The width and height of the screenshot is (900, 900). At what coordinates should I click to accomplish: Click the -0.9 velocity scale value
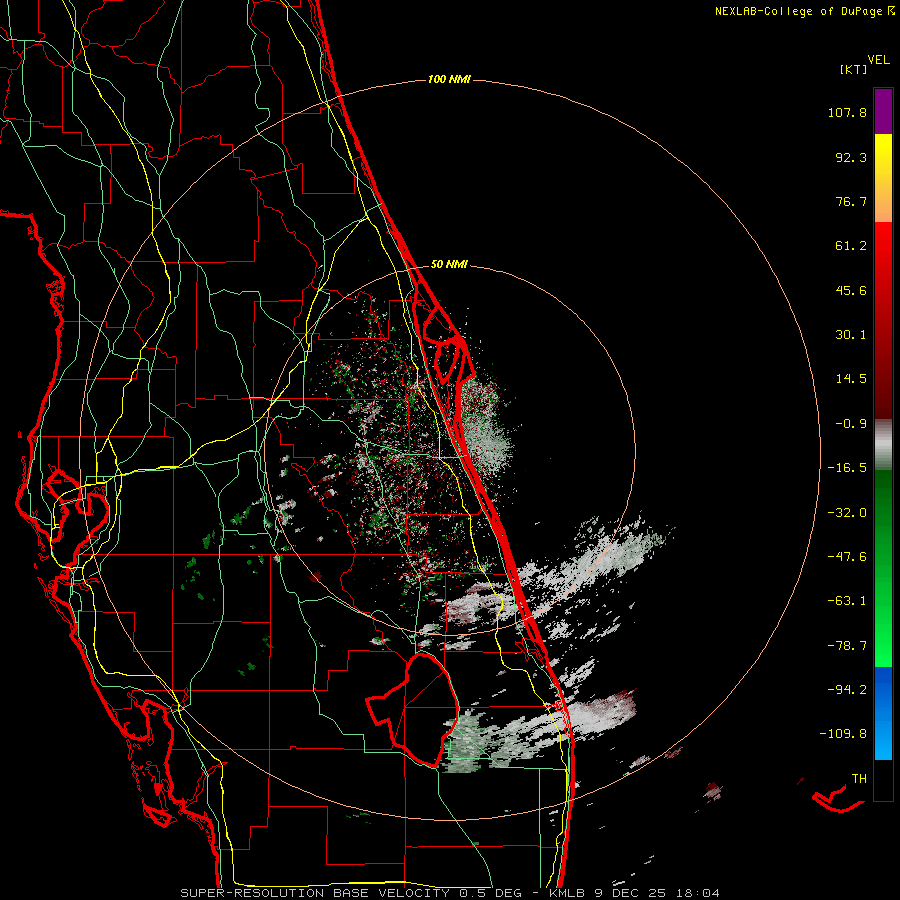[x=851, y=424]
